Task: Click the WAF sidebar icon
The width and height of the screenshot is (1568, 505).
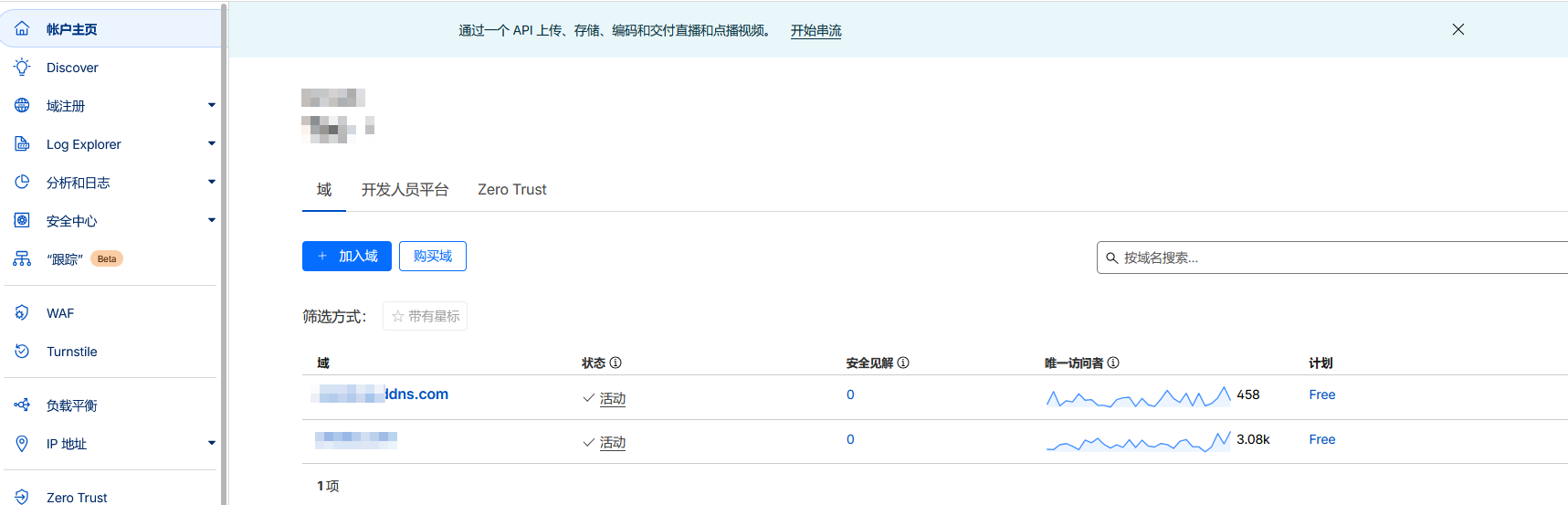Action: click(22, 313)
